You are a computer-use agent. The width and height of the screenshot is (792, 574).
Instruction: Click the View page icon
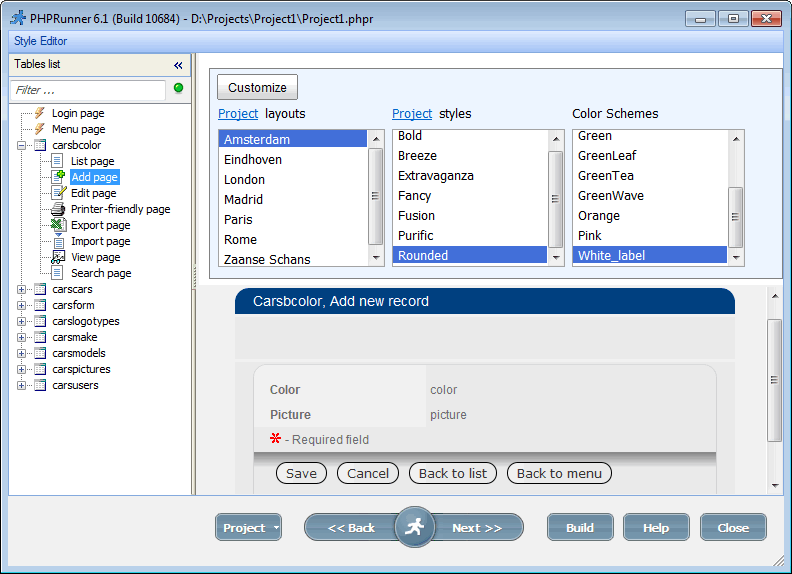point(58,257)
